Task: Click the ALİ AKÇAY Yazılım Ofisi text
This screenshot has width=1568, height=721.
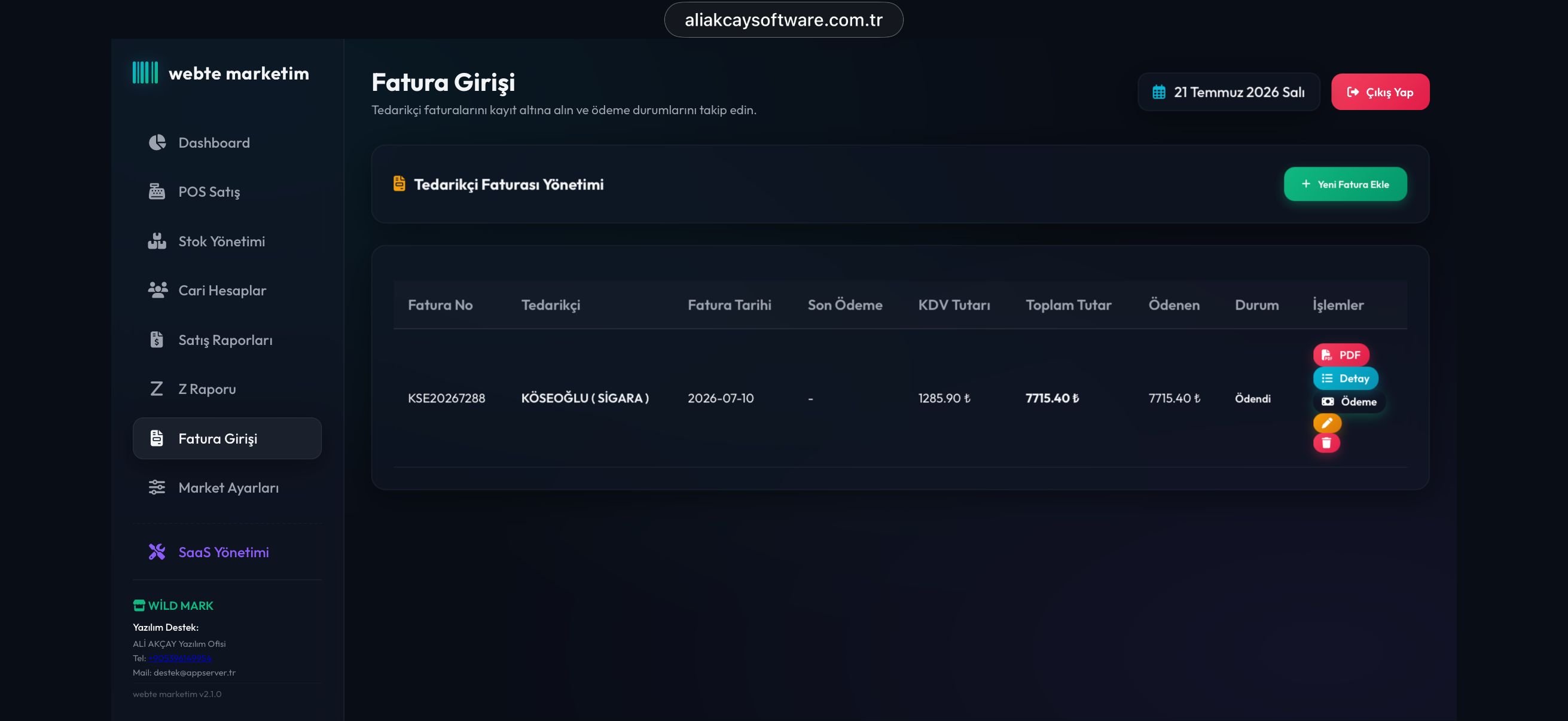Action: coord(179,643)
